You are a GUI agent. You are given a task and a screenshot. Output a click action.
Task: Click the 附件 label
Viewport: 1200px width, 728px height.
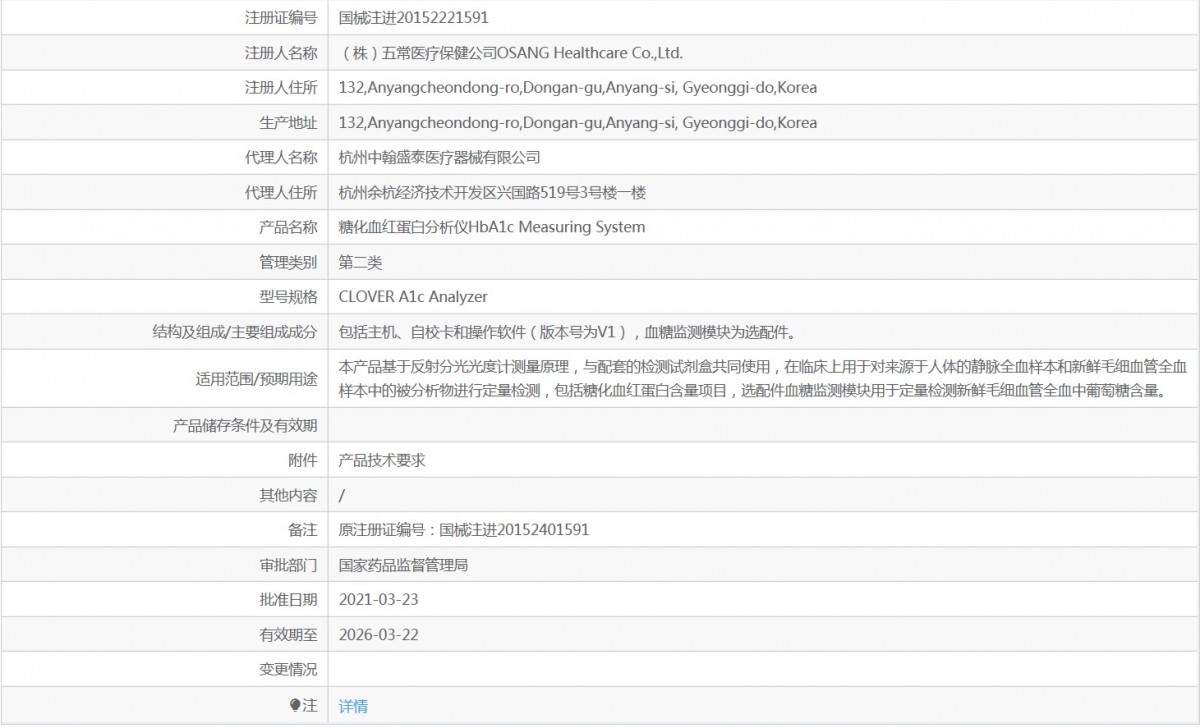(303, 461)
